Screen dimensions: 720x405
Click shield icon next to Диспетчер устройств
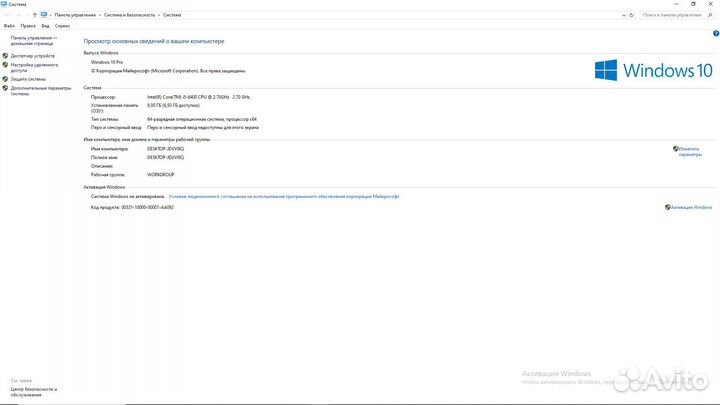[x=5, y=56]
